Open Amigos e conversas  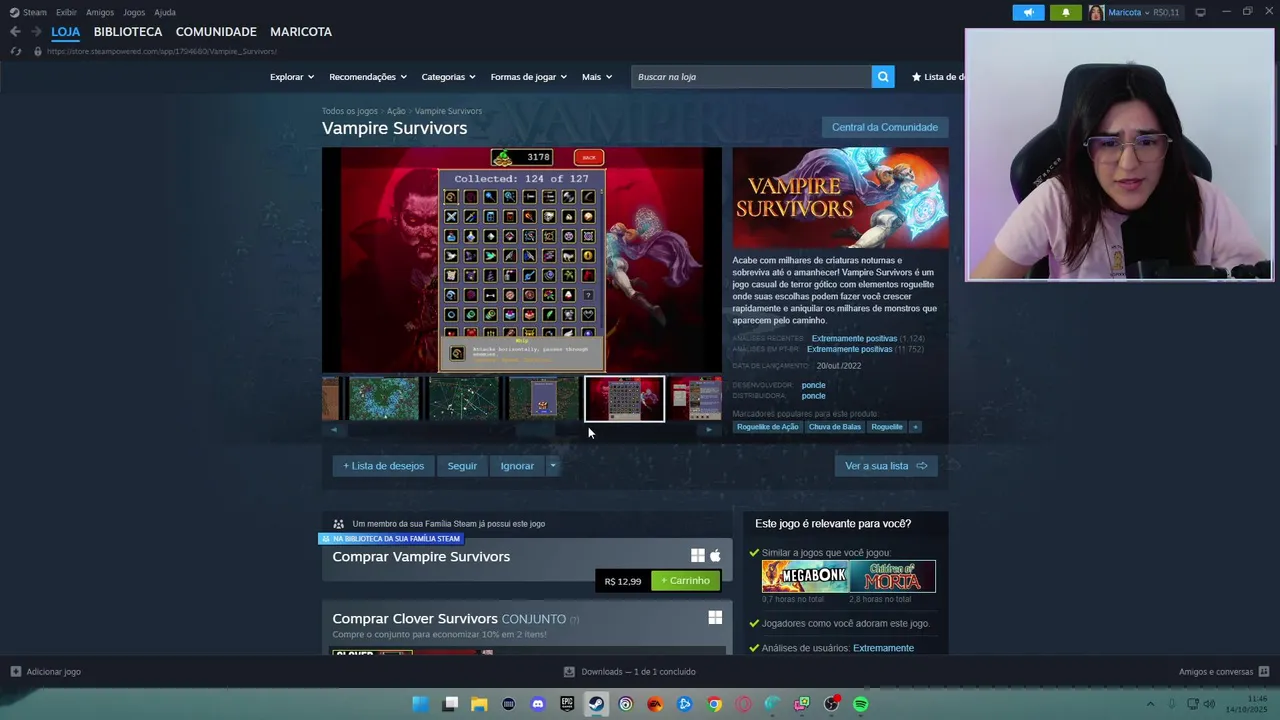pos(1224,672)
